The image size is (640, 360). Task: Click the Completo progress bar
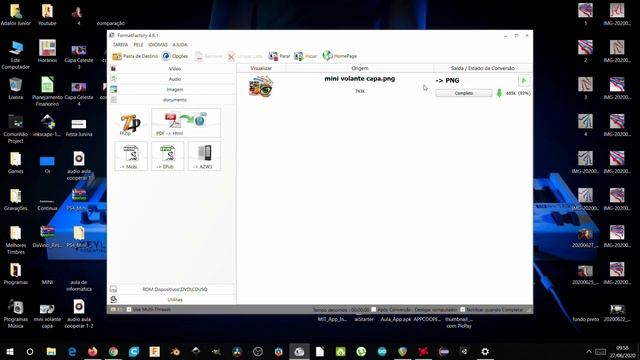click(x=464, y=93)
